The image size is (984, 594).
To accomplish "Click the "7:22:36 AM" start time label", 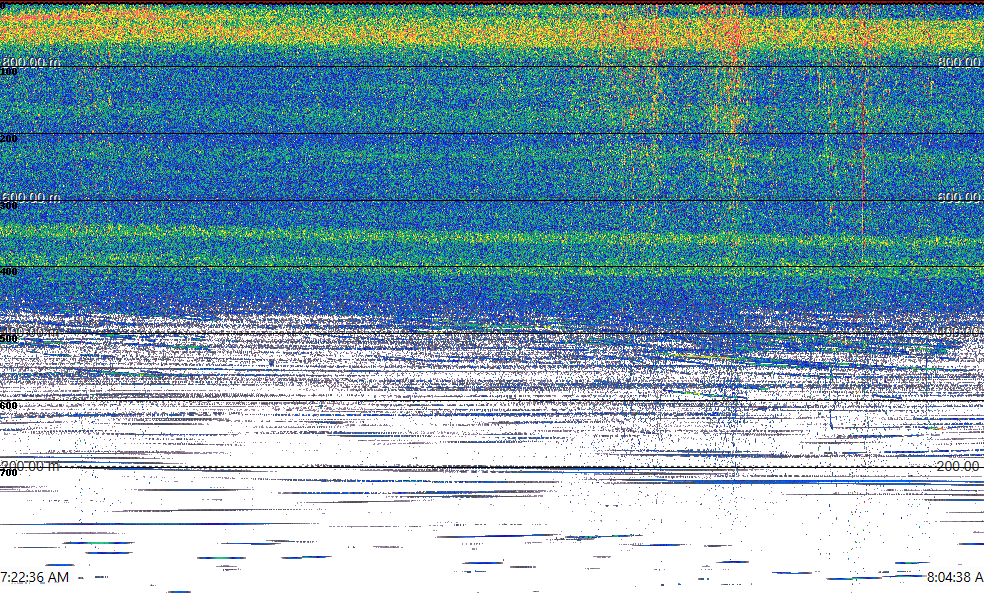I will tap(35, 577).
